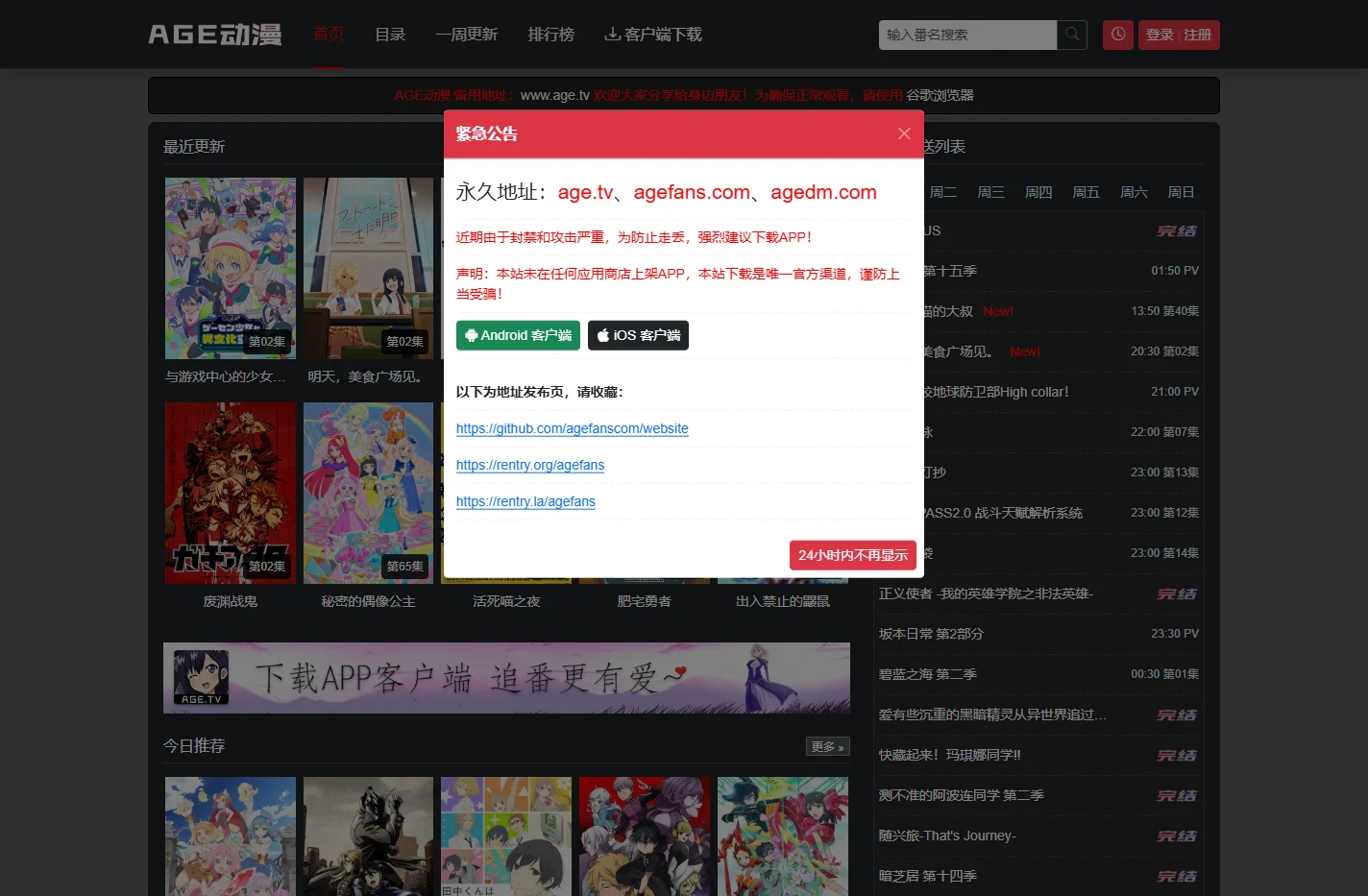
Task: Open 排行榜 nav item
Action: (x=551, y=35)
